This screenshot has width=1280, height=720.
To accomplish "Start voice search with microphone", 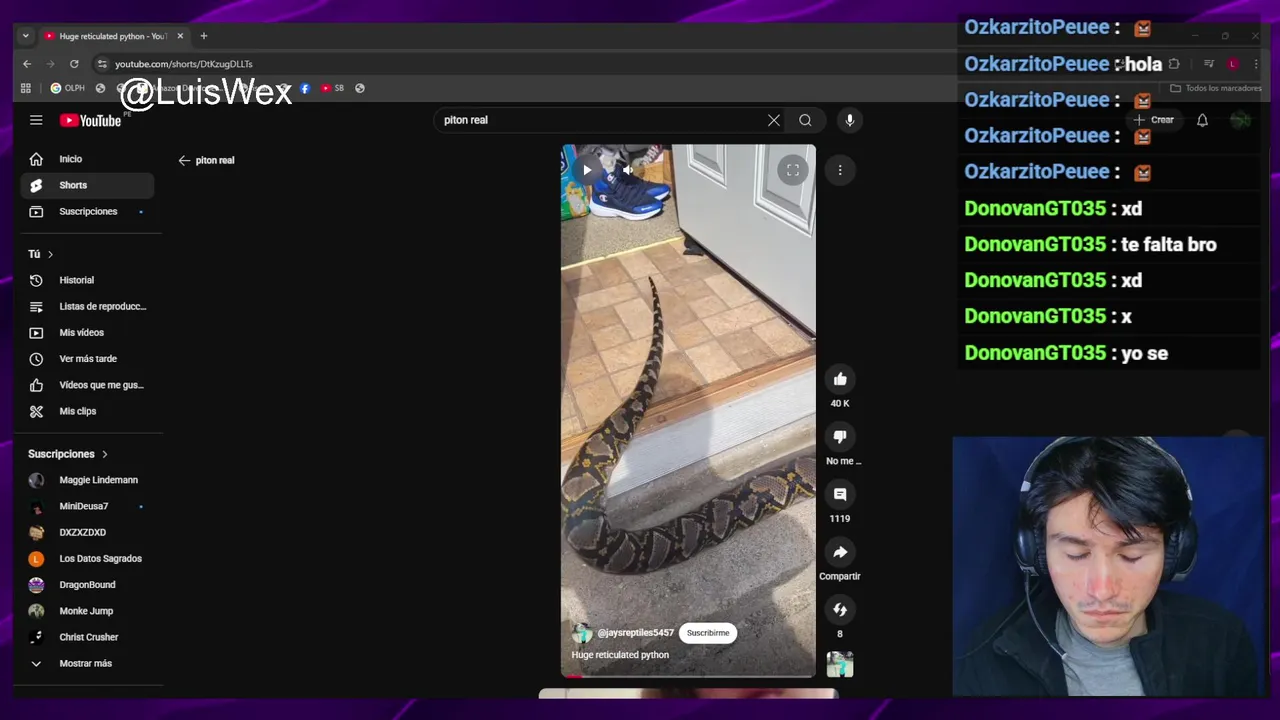I will pyautogui.click(x=849, y=120).
